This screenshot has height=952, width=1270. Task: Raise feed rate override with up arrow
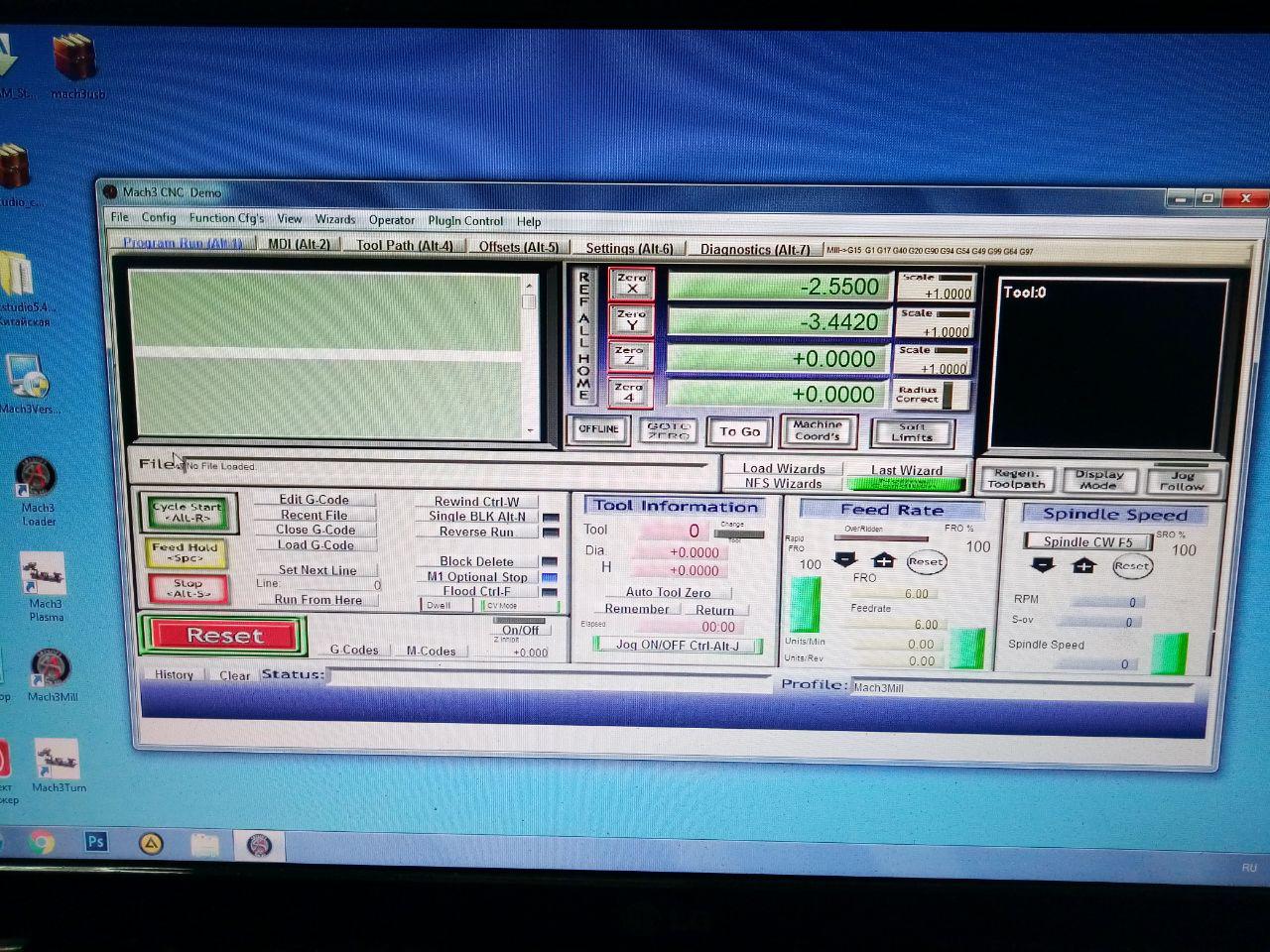pos(883,560)
